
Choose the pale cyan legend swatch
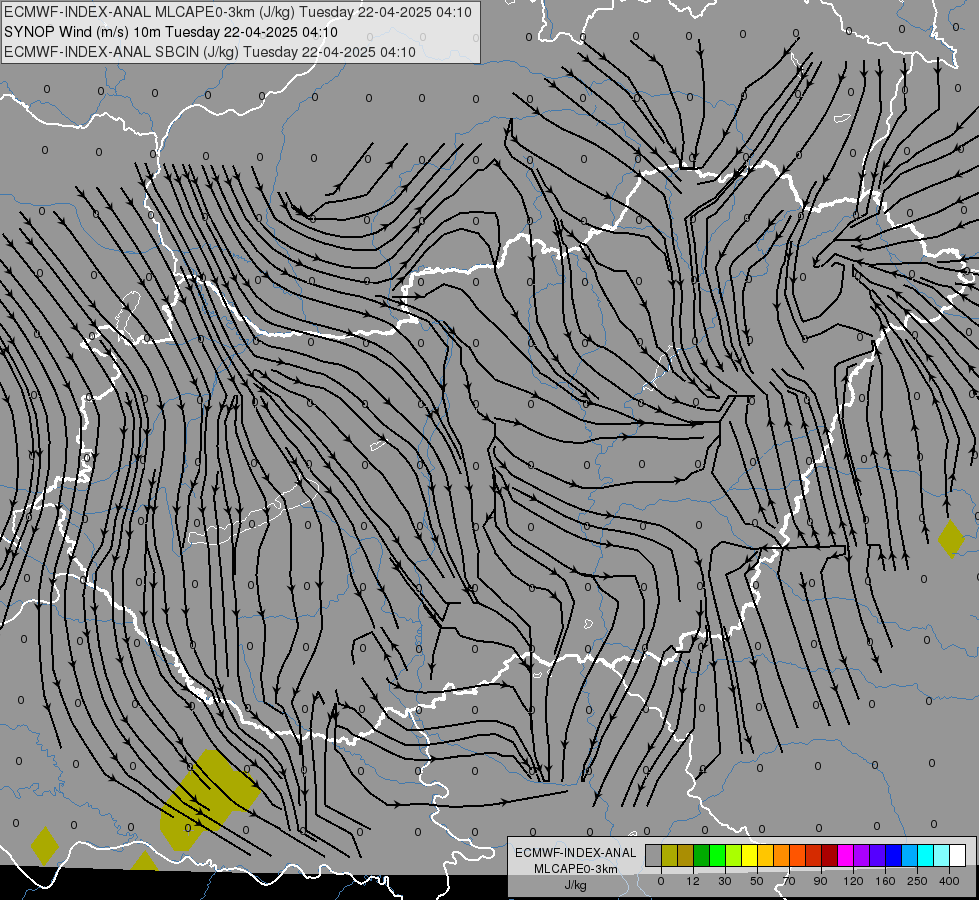pos(942,855)
